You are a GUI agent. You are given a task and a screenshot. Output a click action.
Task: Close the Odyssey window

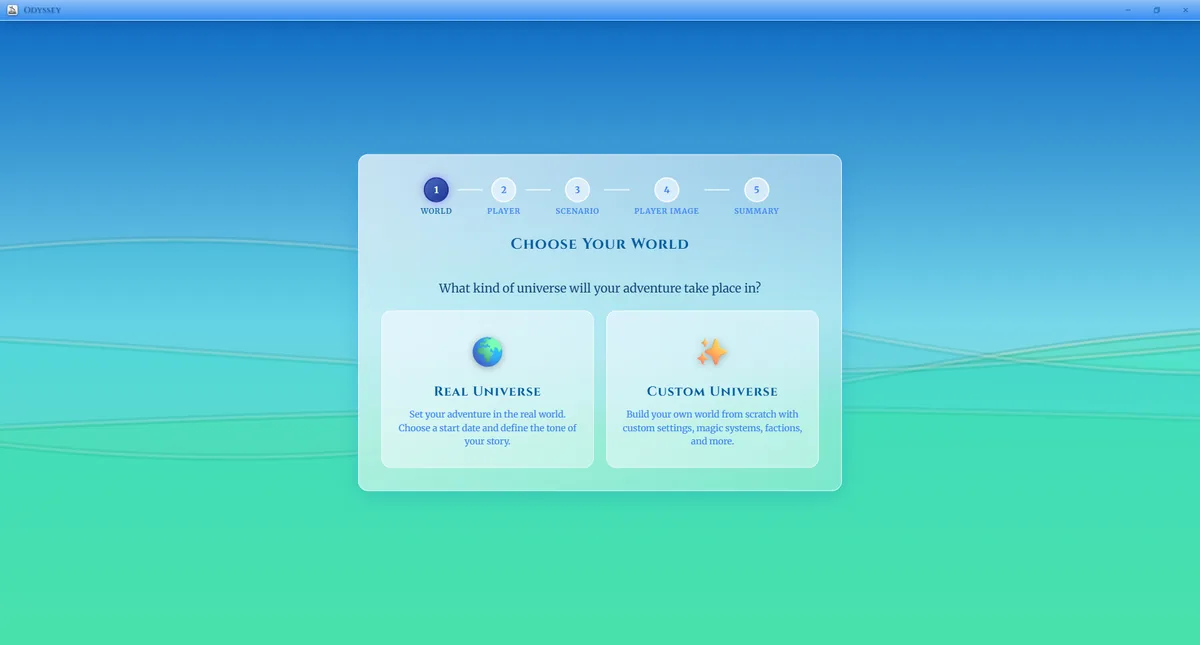1185,10
